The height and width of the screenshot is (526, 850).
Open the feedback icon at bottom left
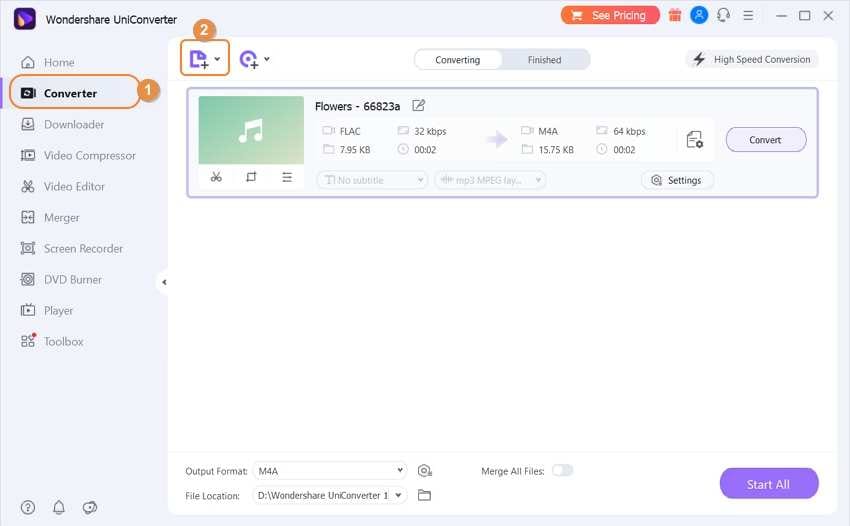89,508
